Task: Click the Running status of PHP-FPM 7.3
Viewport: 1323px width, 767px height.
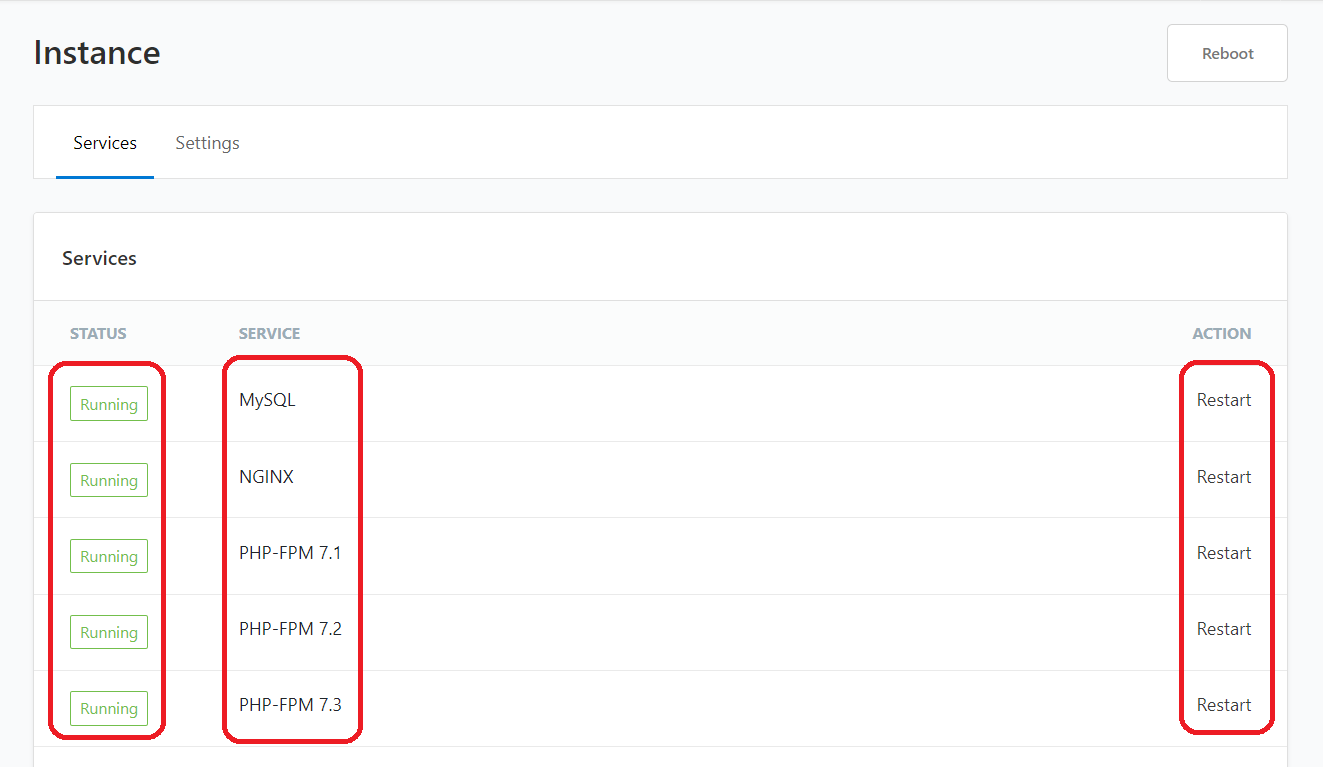Action: (109, 708)
